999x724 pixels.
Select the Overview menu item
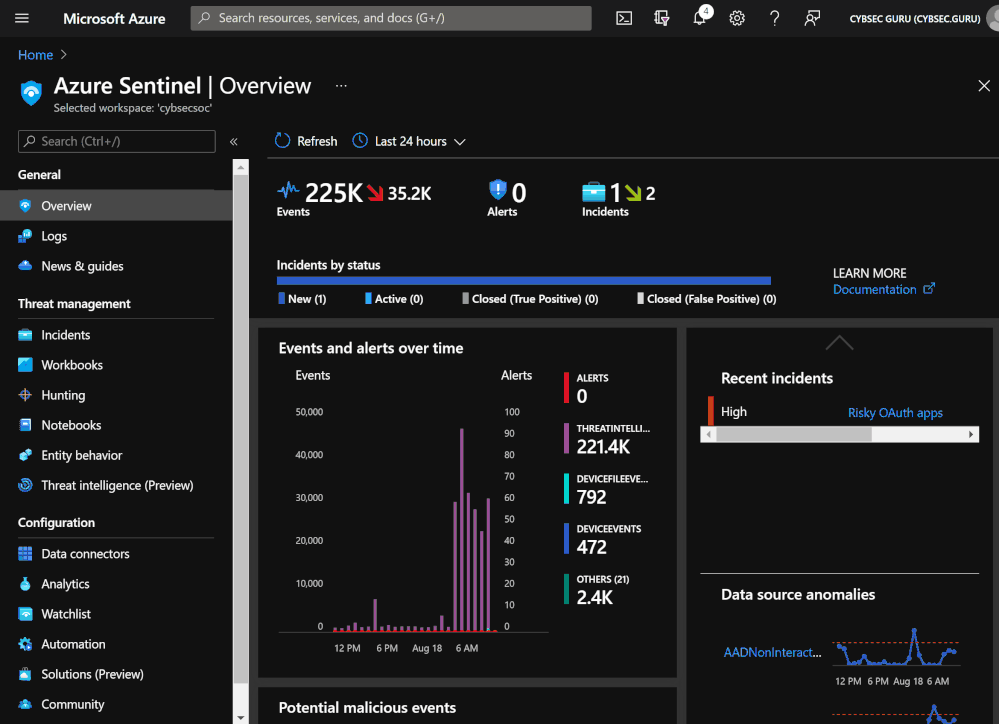[x=116, y=206]
